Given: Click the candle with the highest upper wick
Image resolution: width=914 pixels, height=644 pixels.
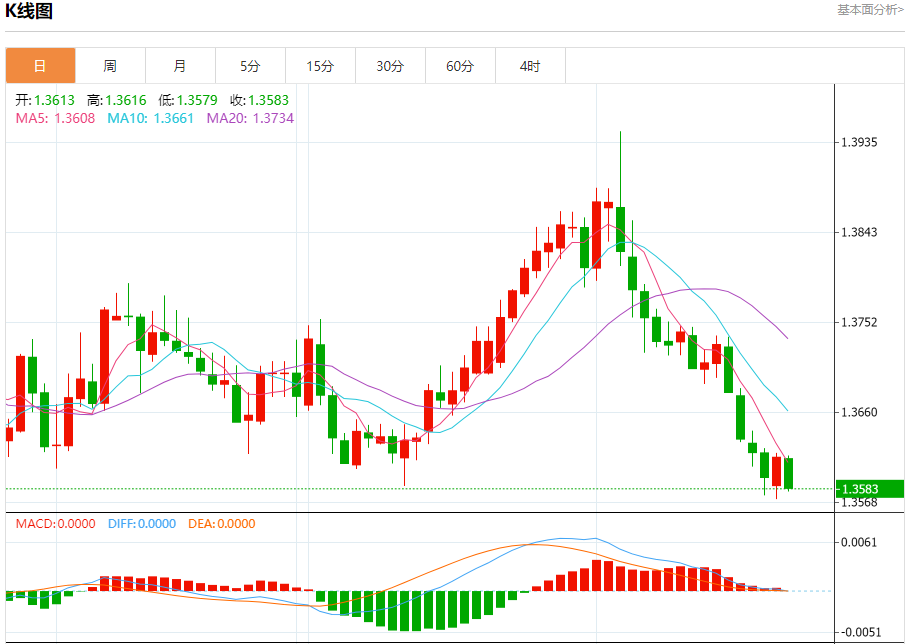Looking at the screenshot, I should pos(620,229).
